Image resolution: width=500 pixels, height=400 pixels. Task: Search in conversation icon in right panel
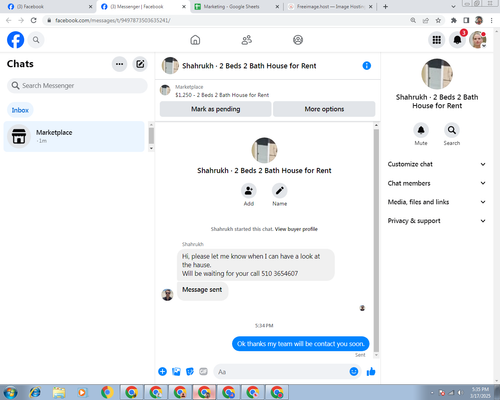(452, 130)
